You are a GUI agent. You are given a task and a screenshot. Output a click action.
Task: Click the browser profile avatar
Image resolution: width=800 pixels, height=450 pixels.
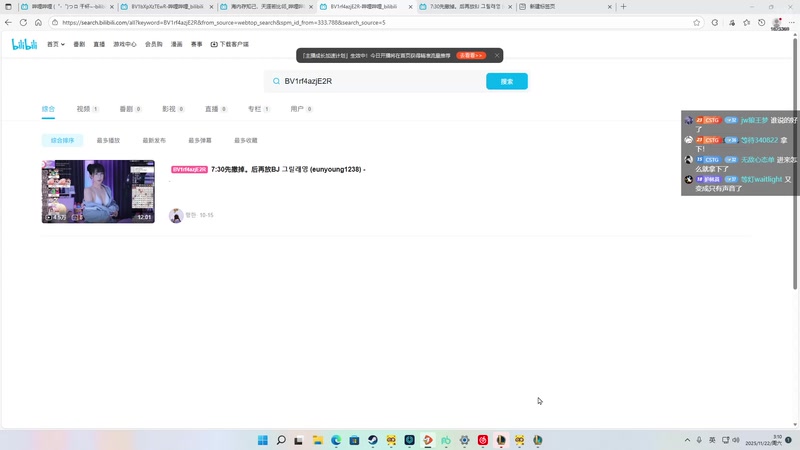coord(777,22)
